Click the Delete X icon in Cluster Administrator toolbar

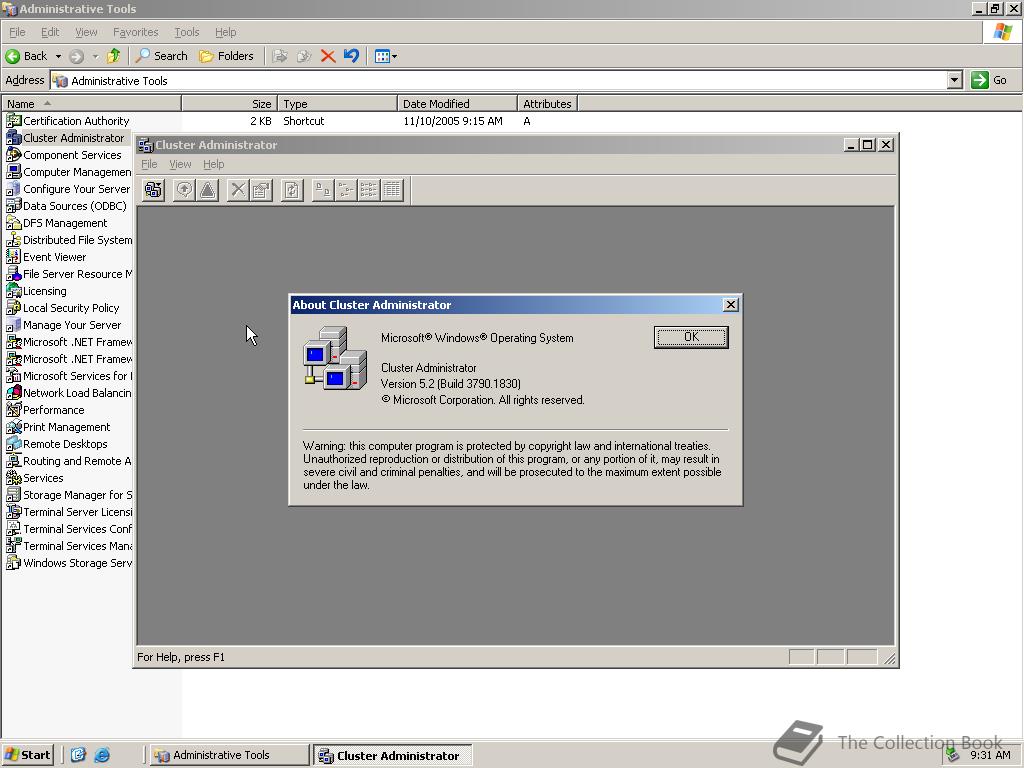click(238, 190)
